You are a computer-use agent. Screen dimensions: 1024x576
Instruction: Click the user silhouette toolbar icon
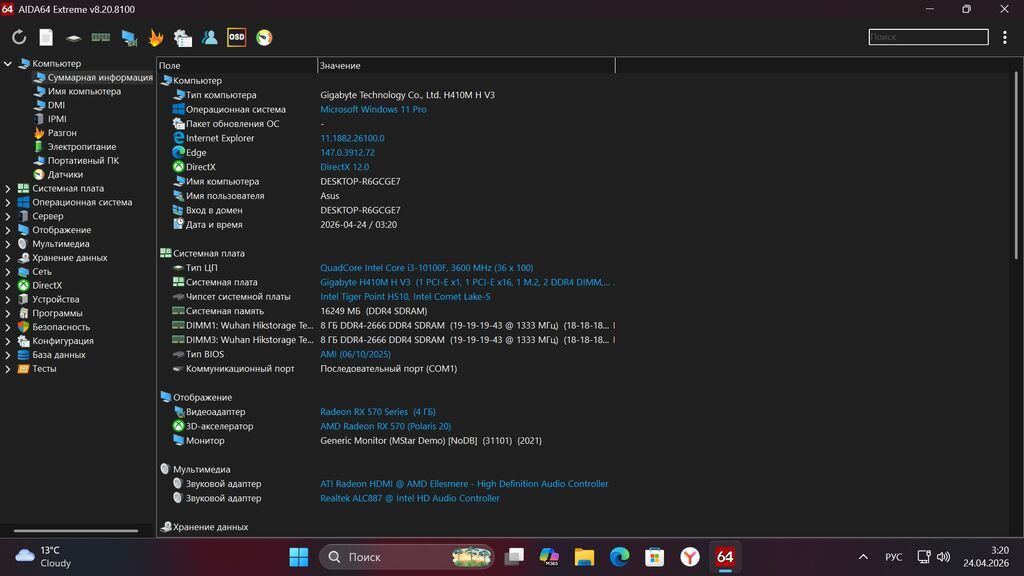click(x=210, y=37)
